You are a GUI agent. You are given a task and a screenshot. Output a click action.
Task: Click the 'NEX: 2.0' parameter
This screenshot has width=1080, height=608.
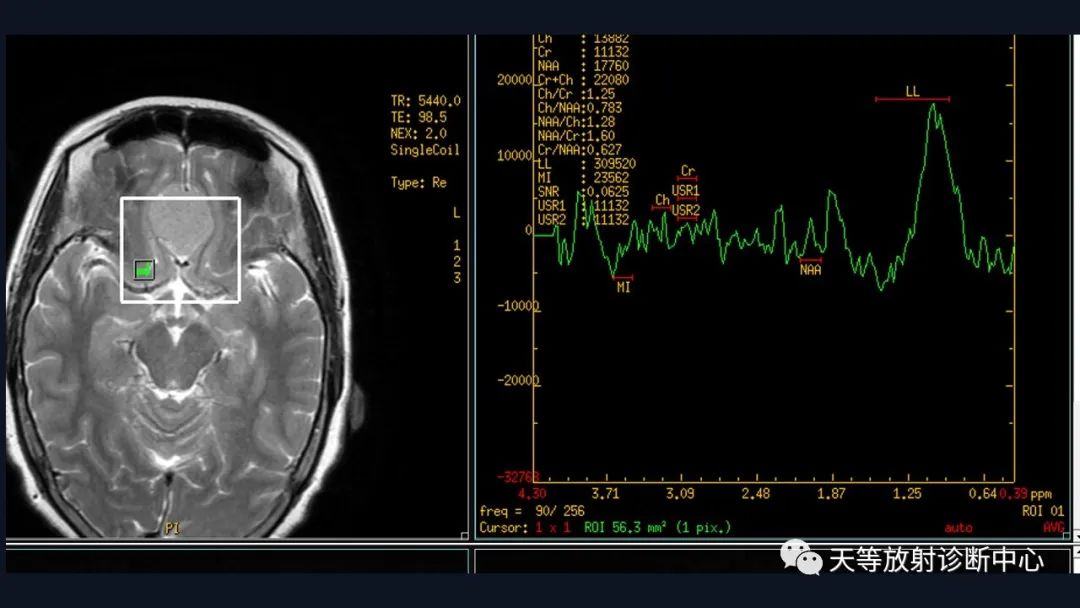pos(418,134)
